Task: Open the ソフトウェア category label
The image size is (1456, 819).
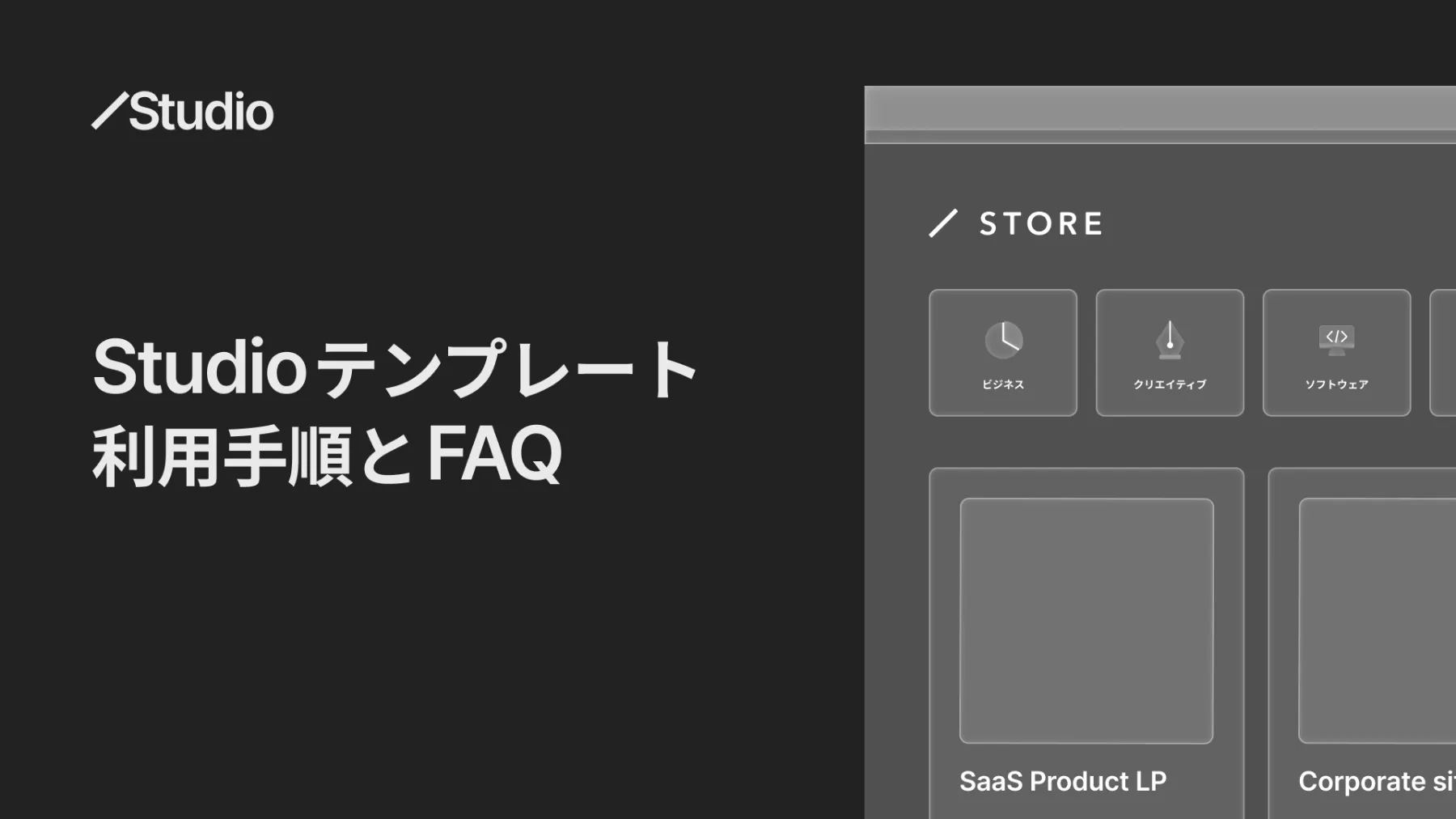Action: pyautogui.click(x=1336, y=384)
